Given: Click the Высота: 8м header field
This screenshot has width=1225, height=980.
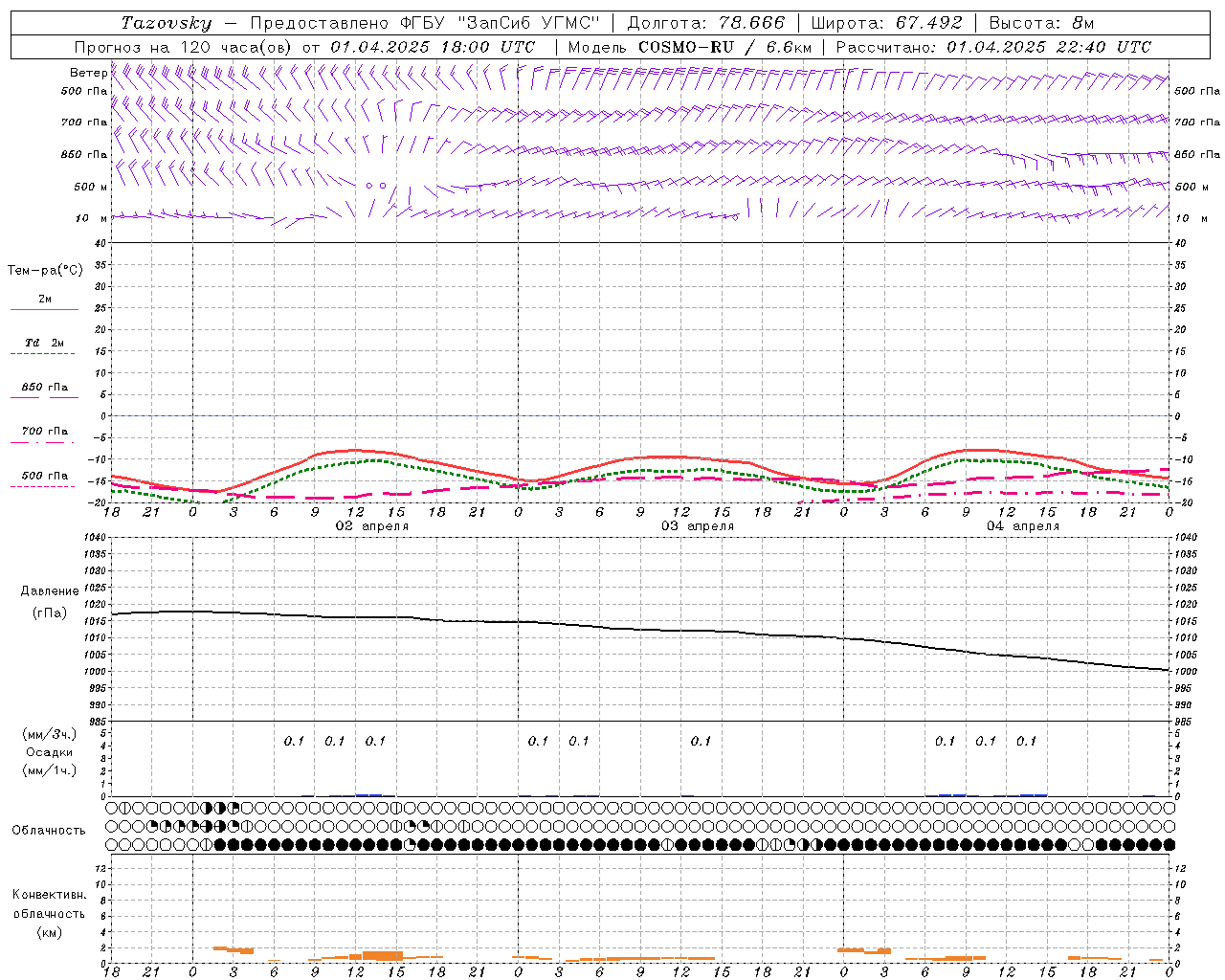Looking at the screenshot, I should (x=1041, y=23).
